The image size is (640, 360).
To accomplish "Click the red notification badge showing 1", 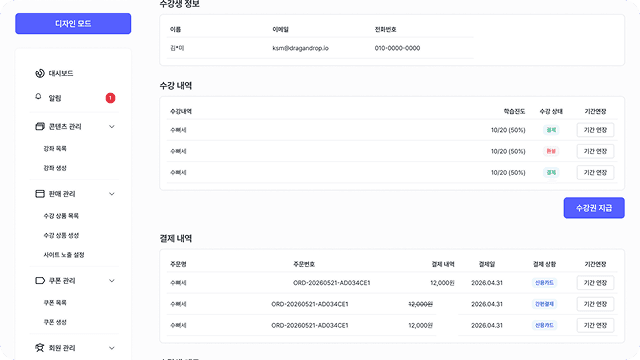I will coord(110,98).
